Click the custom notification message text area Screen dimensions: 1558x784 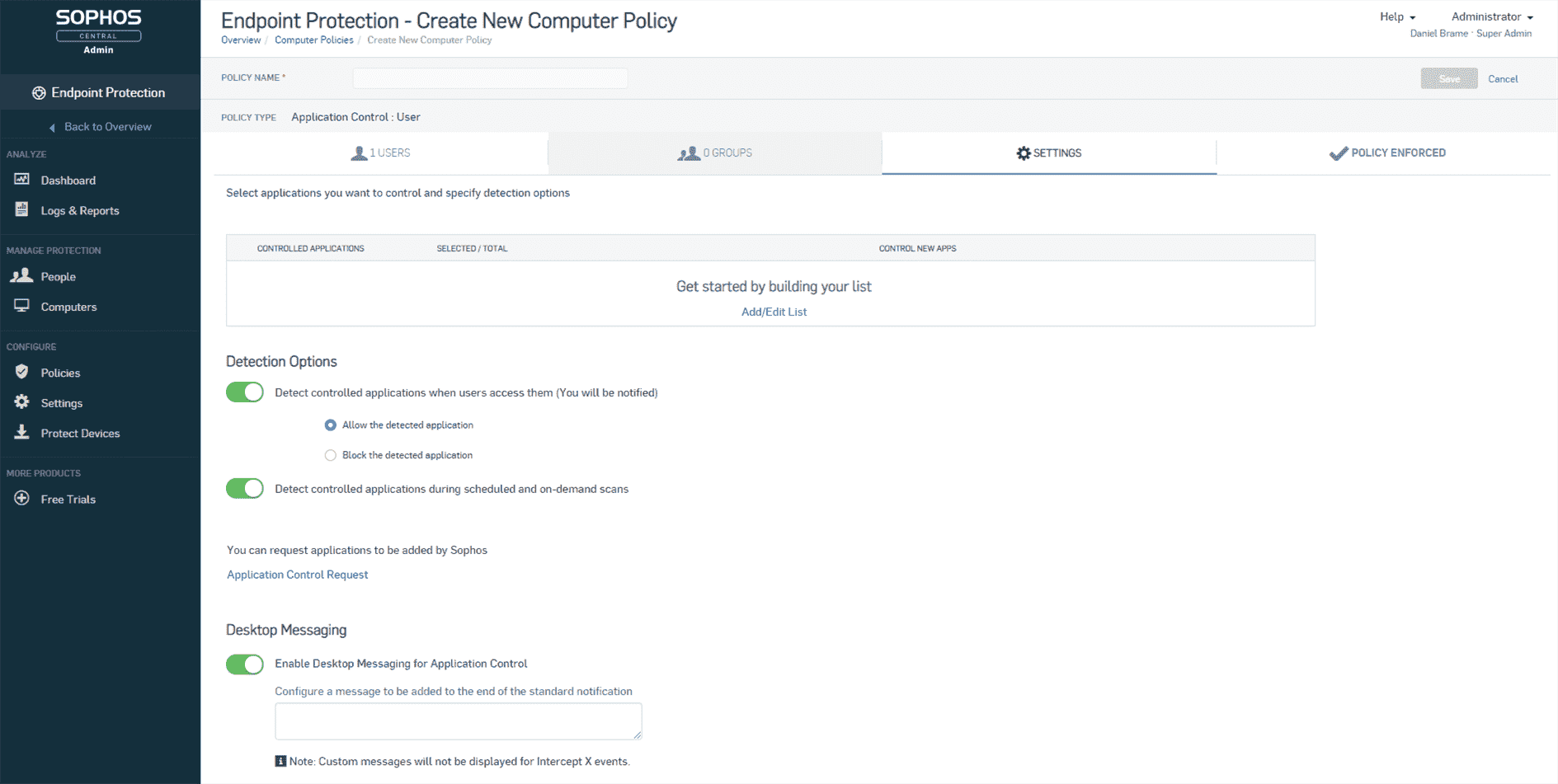point(459,721)
